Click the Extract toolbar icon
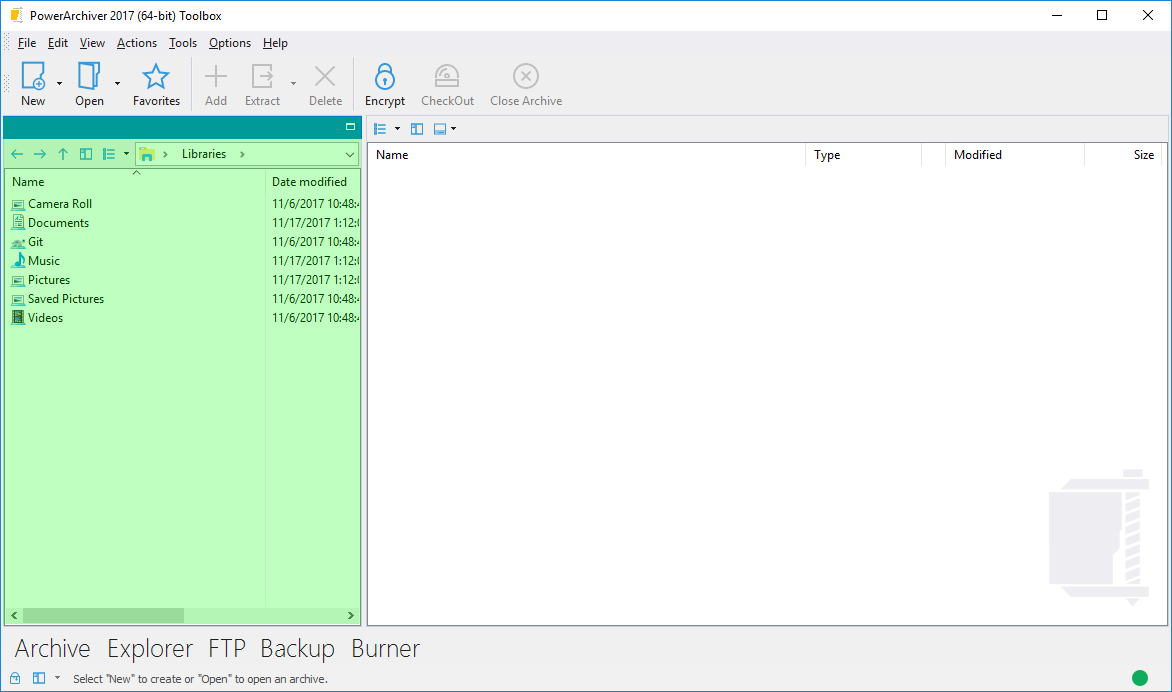The image size is (1172, 692). [262, 76]
